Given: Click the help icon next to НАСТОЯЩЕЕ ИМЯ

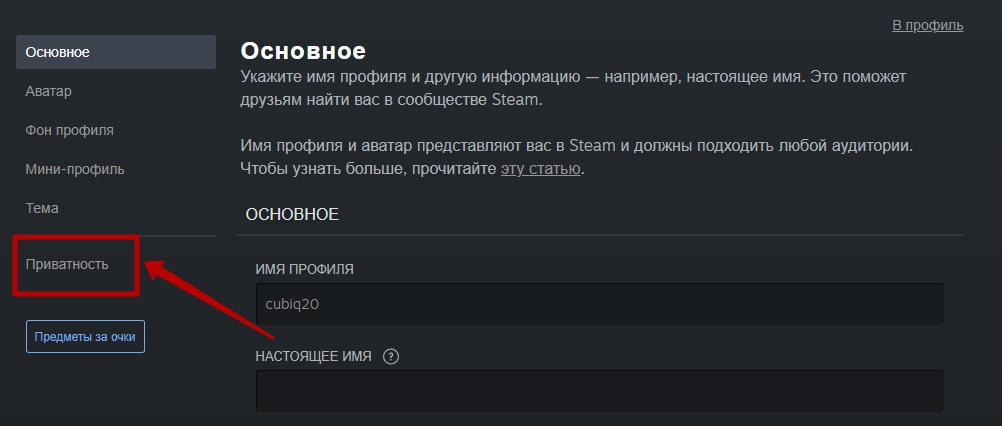Looking at the screenshot, I should 390,356.
